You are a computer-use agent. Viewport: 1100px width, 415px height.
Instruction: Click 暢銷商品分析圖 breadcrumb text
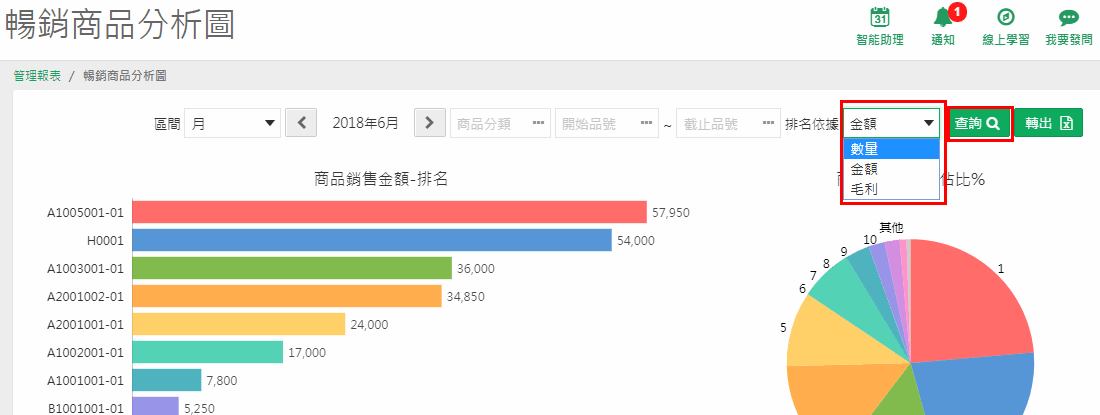(x=125, y=76)
